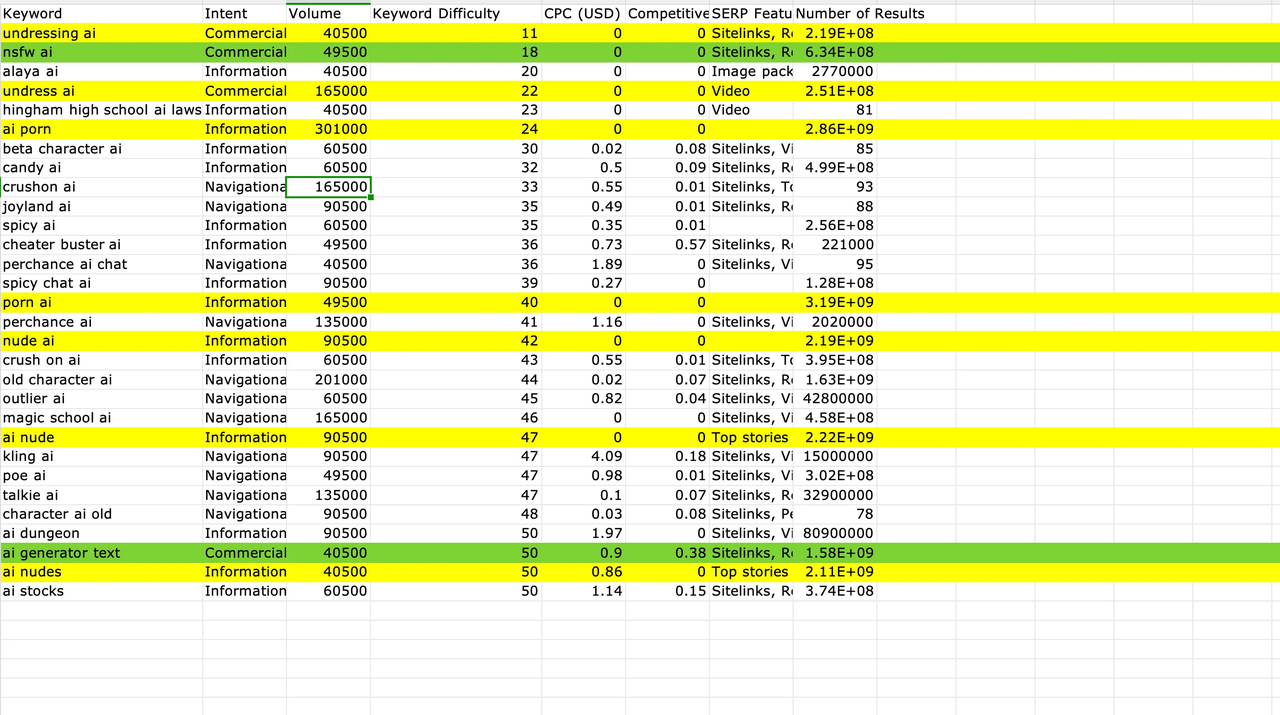Click the 'beta character ai' cell
Image resolution: width=1280 pixels, height=715 pixels.
(x=101, y=149)
